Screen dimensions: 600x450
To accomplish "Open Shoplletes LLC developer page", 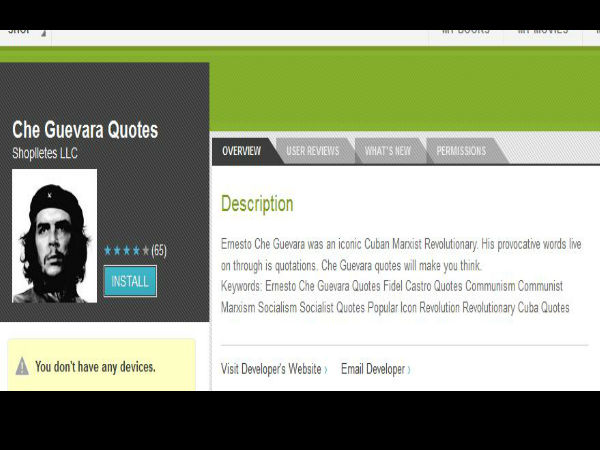I will pos(45,153).
